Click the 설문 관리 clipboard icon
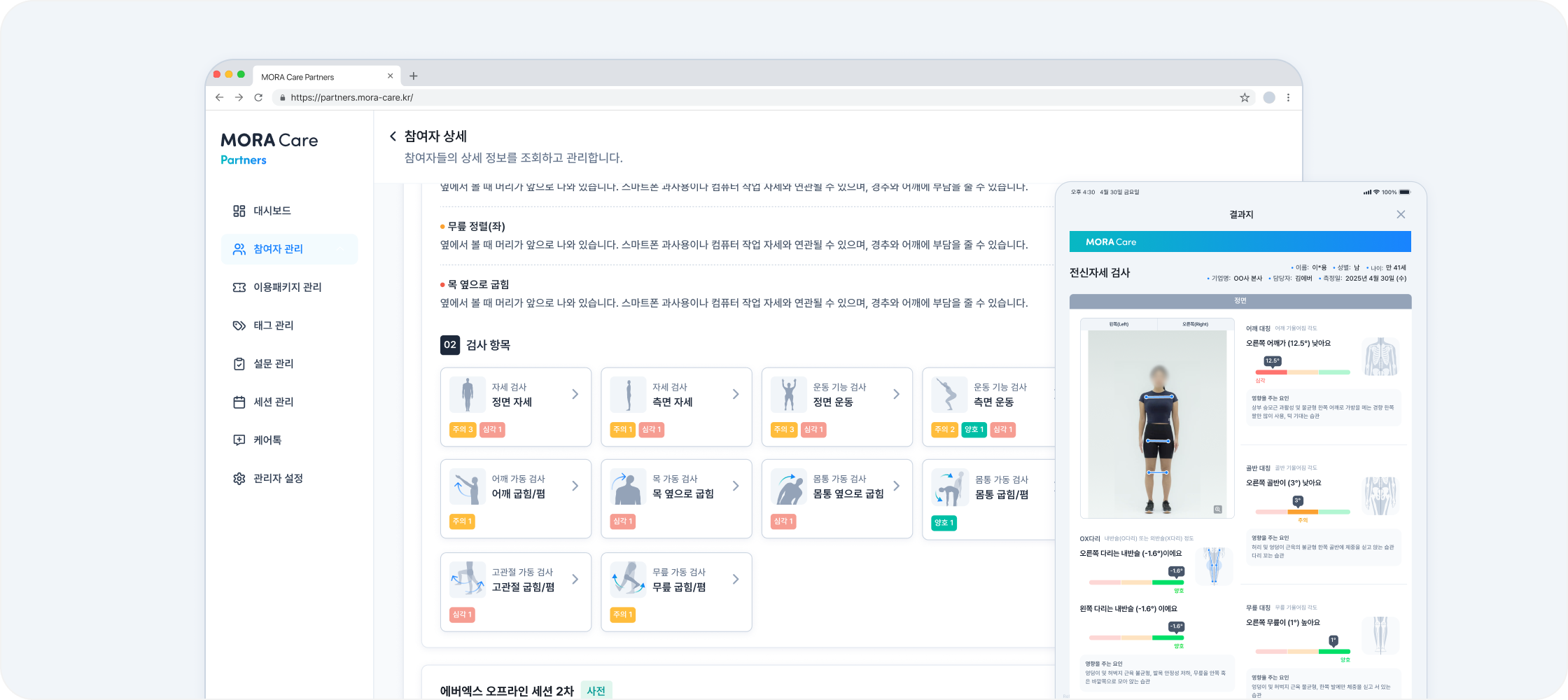1568x700 pixels. coord(239,364)
